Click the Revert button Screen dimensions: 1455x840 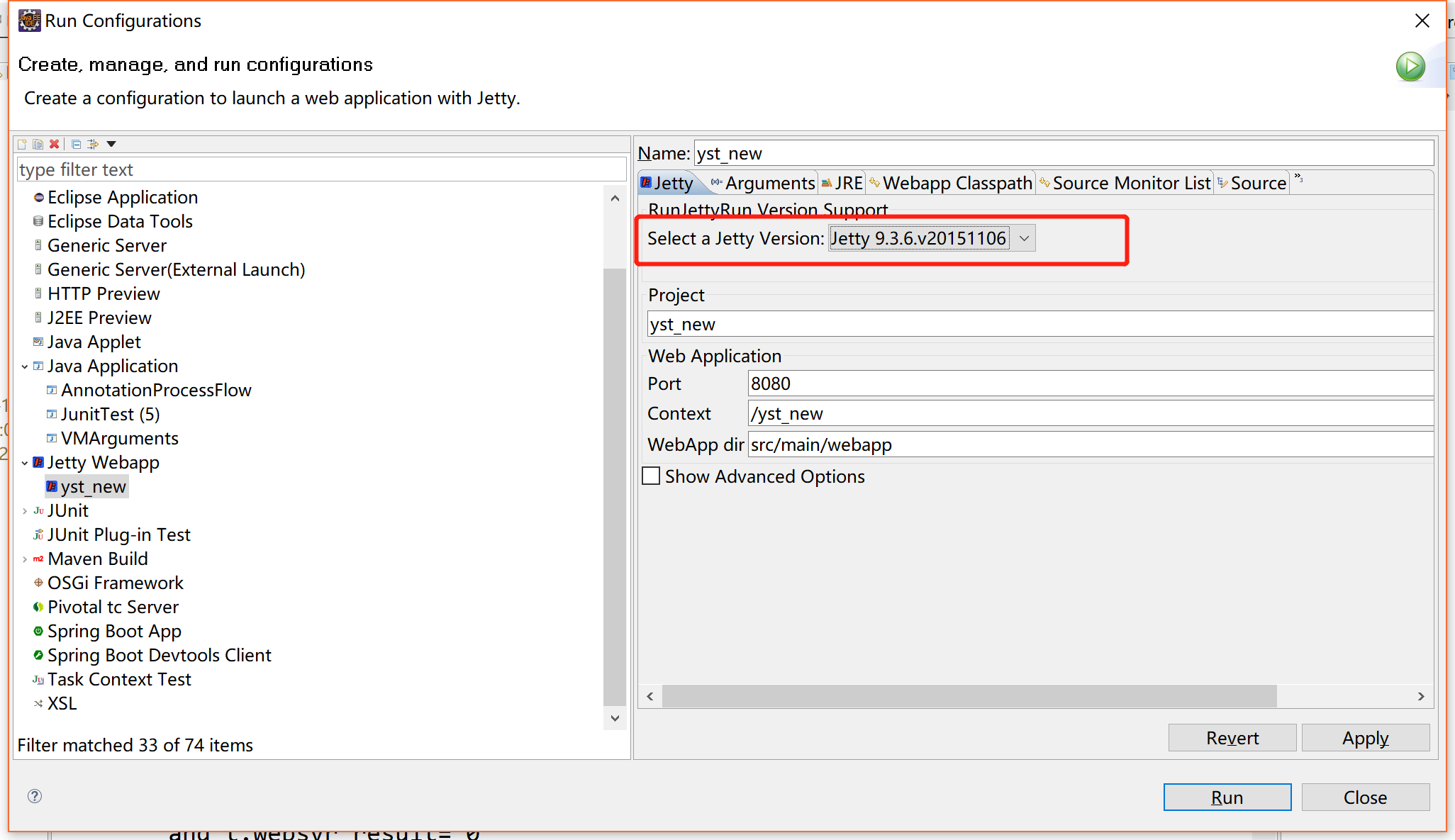[x=1232, y=738]
